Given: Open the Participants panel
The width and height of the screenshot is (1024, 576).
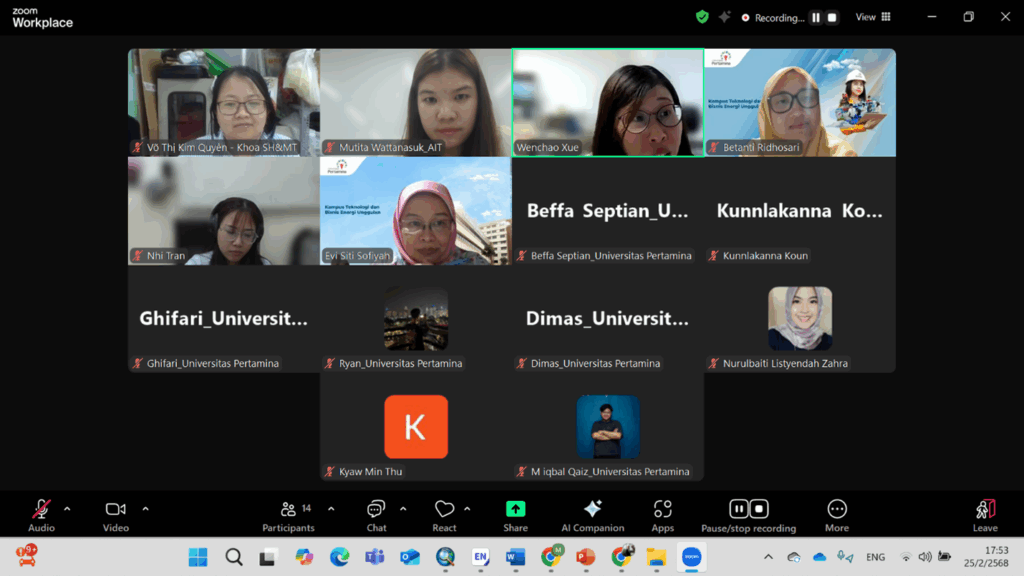Looking at the screenshot, I should click(x=289, y=510).
